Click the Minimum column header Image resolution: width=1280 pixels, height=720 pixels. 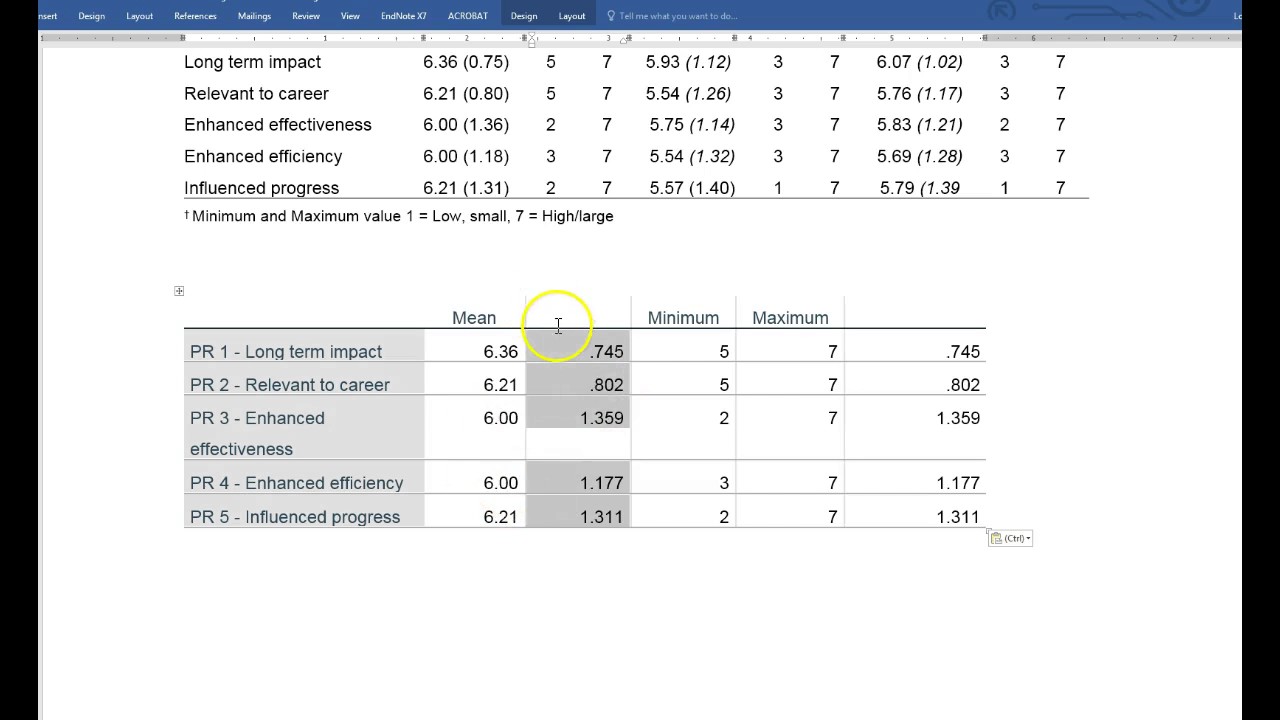[x=683, y=318]
